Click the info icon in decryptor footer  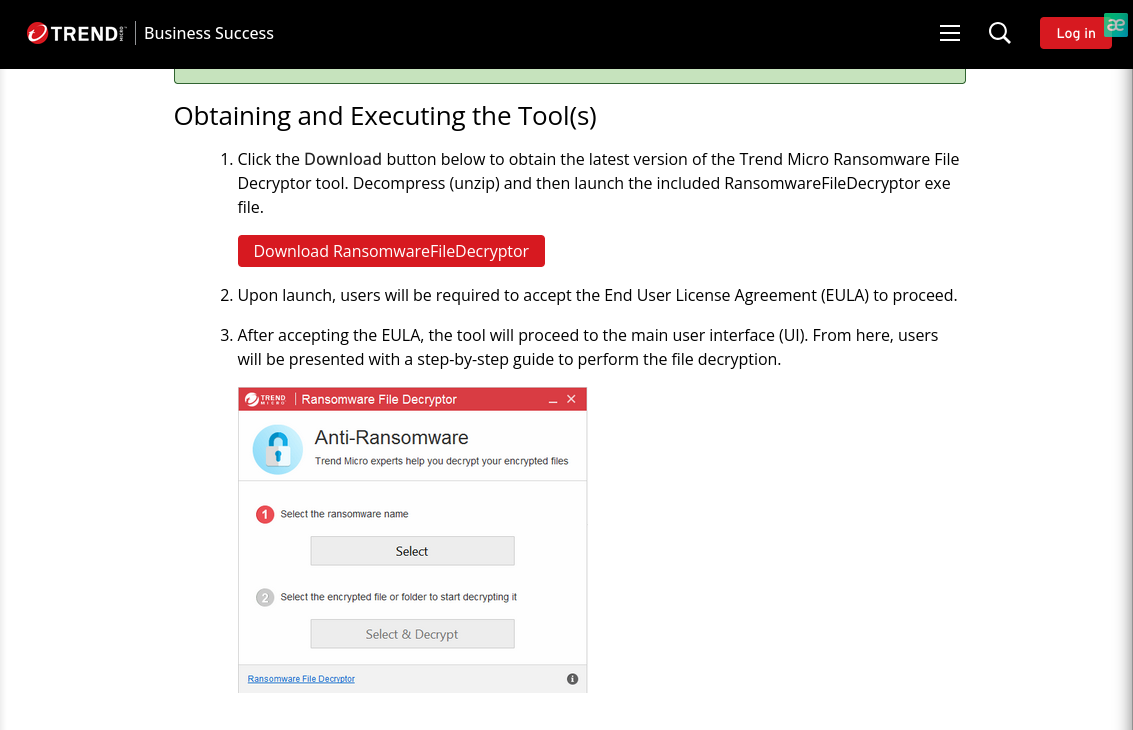click(x=572, y=679)
